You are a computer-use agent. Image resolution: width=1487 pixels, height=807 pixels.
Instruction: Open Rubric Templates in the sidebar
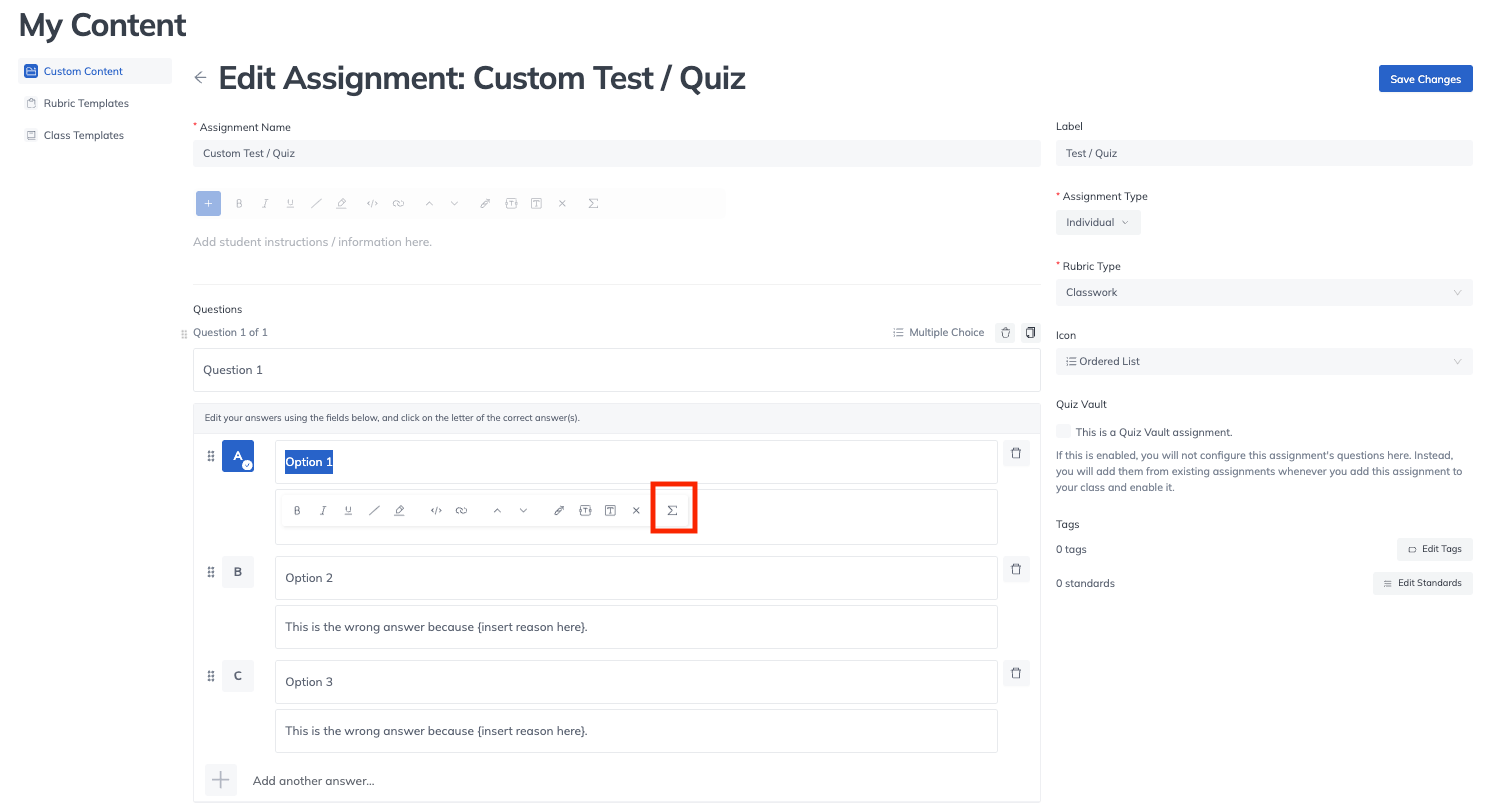click(86, 103)
